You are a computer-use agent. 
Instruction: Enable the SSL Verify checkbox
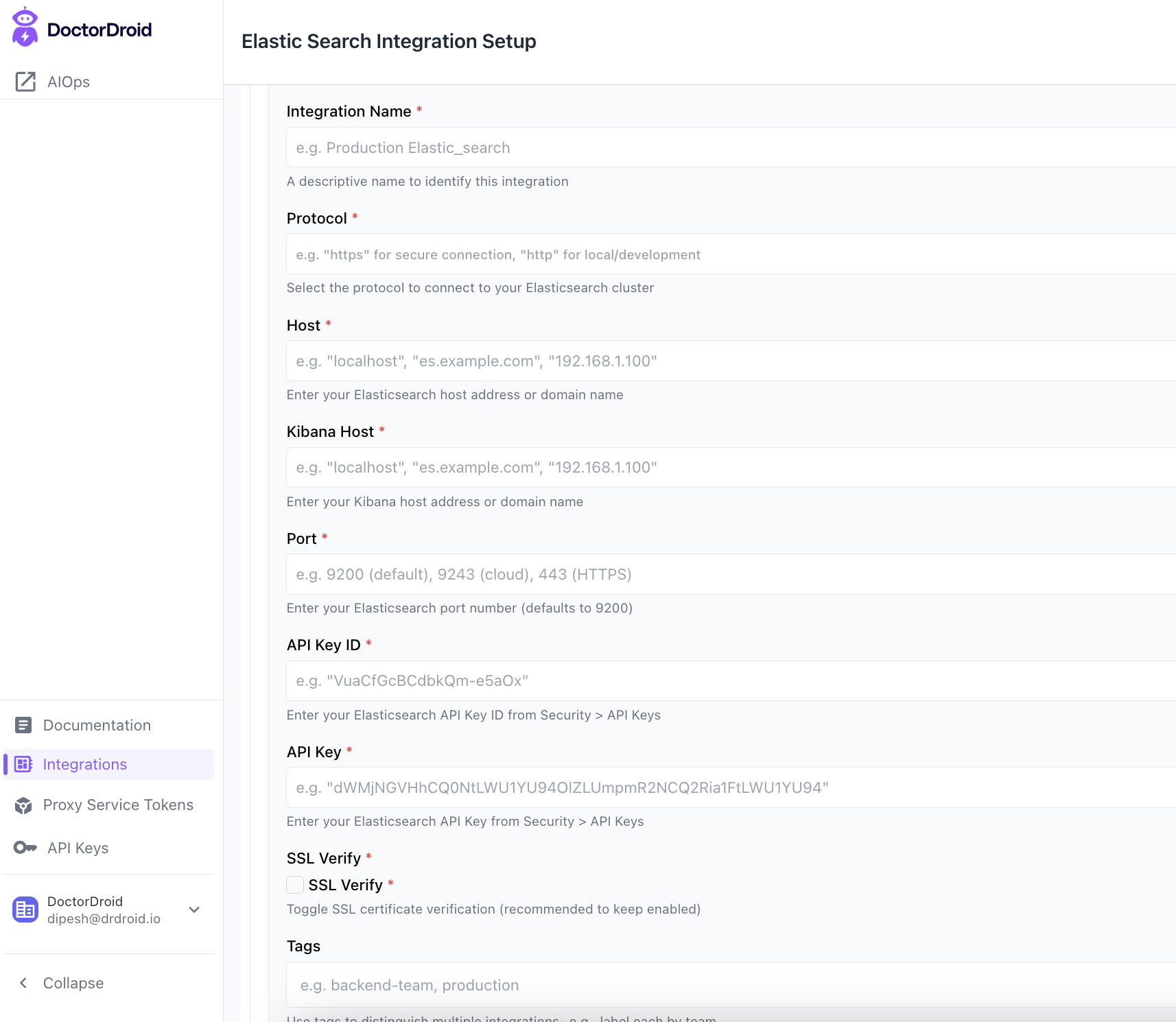pyautogui.click(x=295, y=885)
